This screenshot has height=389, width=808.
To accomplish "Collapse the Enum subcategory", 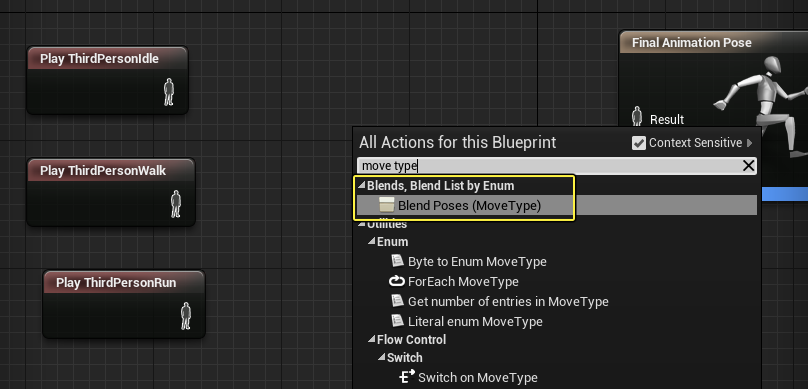I will click(x=372, y=241).
